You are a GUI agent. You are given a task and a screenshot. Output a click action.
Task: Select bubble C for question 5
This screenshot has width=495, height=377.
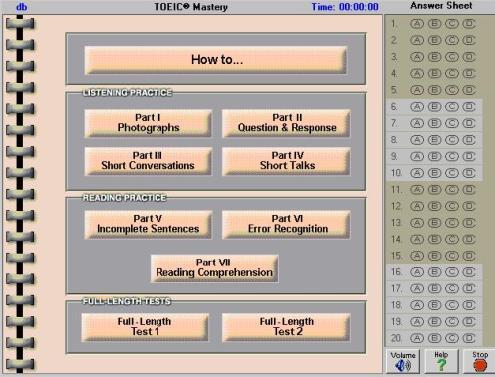click(452, 90)
